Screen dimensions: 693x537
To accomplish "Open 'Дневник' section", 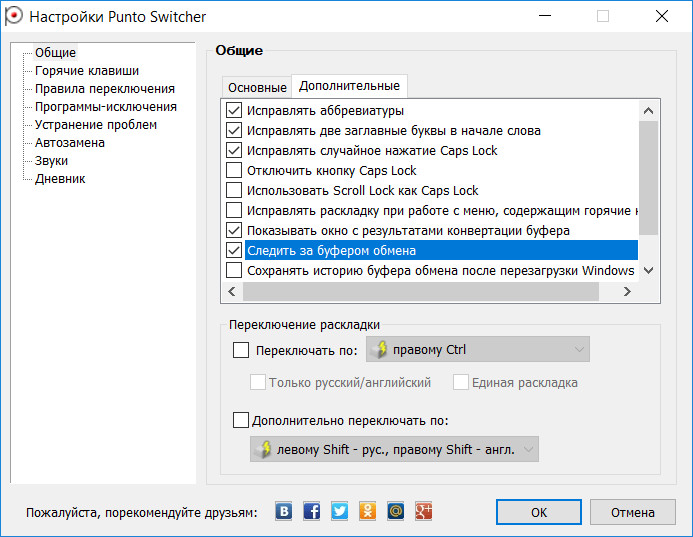I will 60,179.
